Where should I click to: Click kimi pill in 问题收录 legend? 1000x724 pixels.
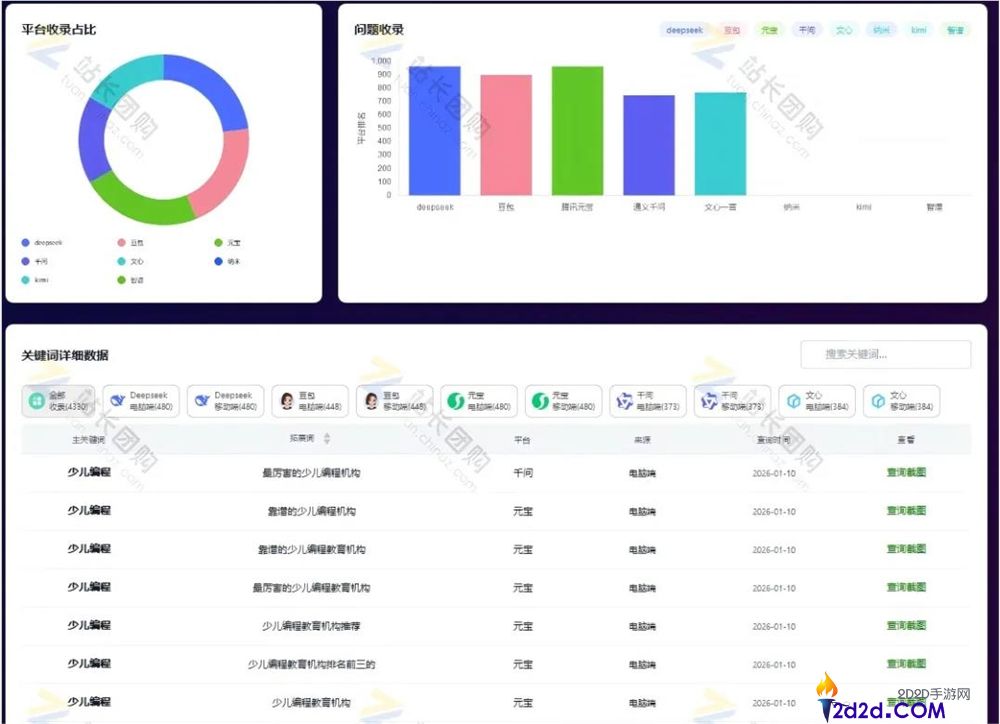(918, 30)
